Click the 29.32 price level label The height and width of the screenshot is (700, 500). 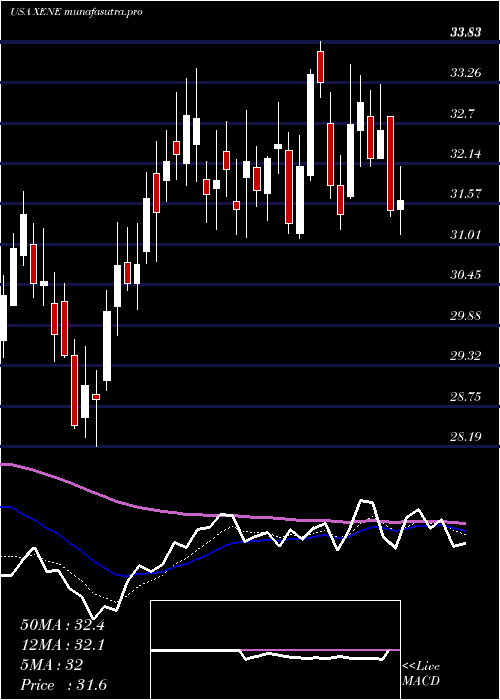tap(466, 356)
